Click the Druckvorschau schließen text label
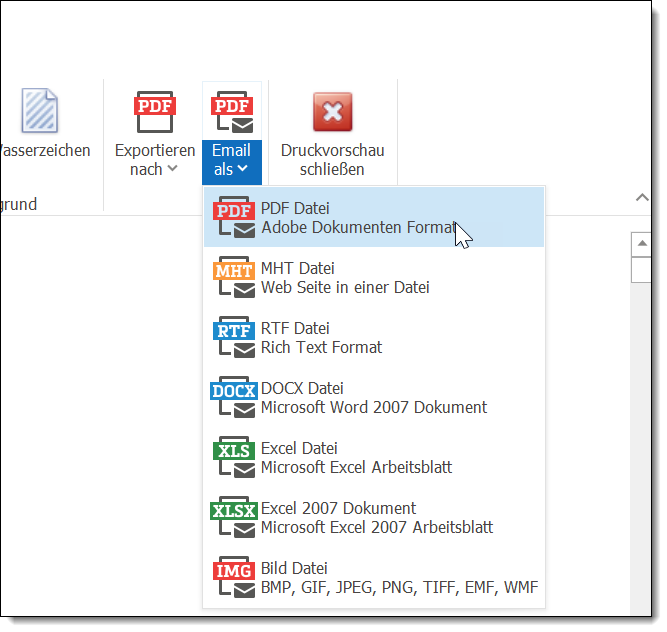 [332, 160]
